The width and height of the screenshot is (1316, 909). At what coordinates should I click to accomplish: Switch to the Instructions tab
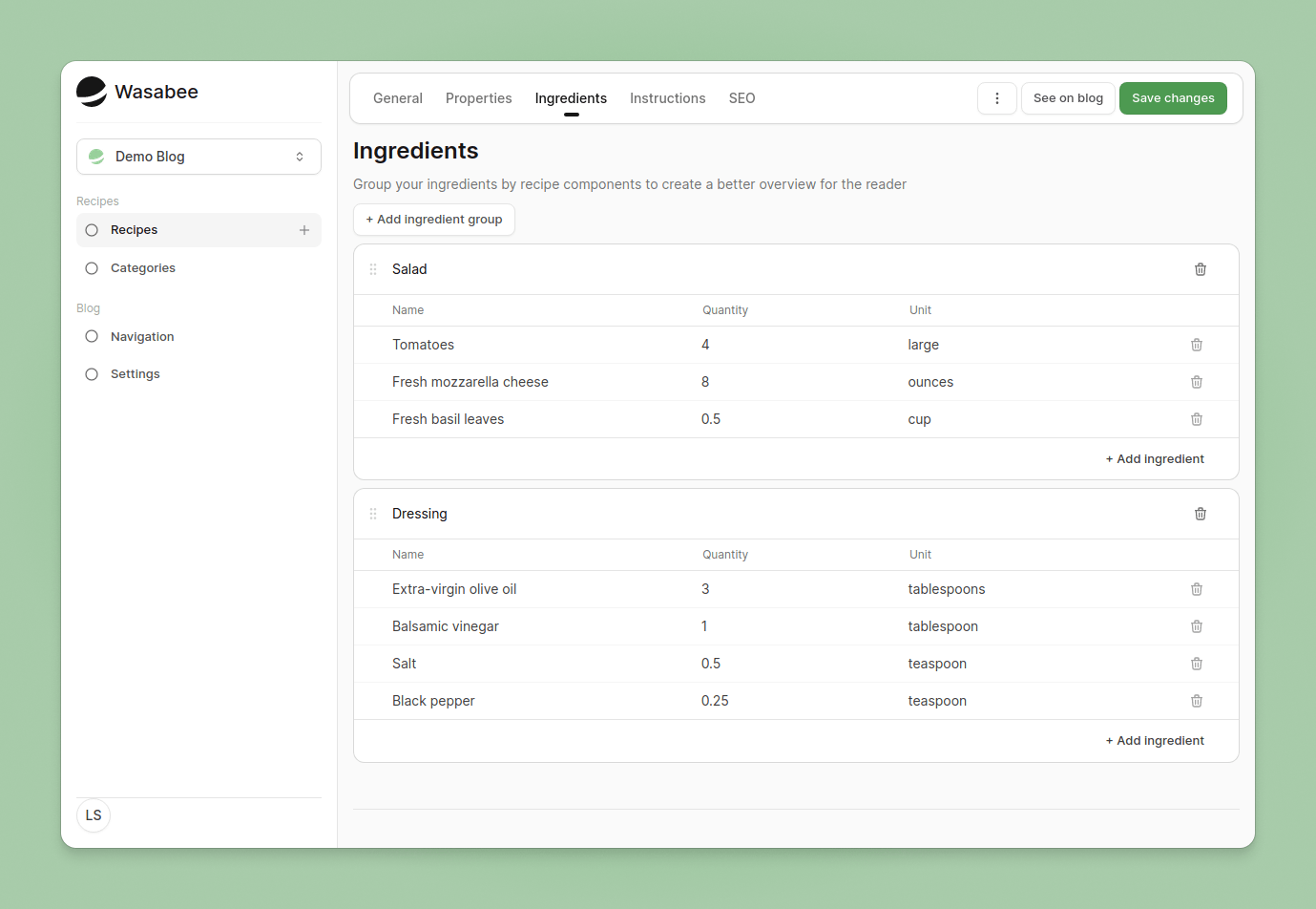[x=668, y=98]
